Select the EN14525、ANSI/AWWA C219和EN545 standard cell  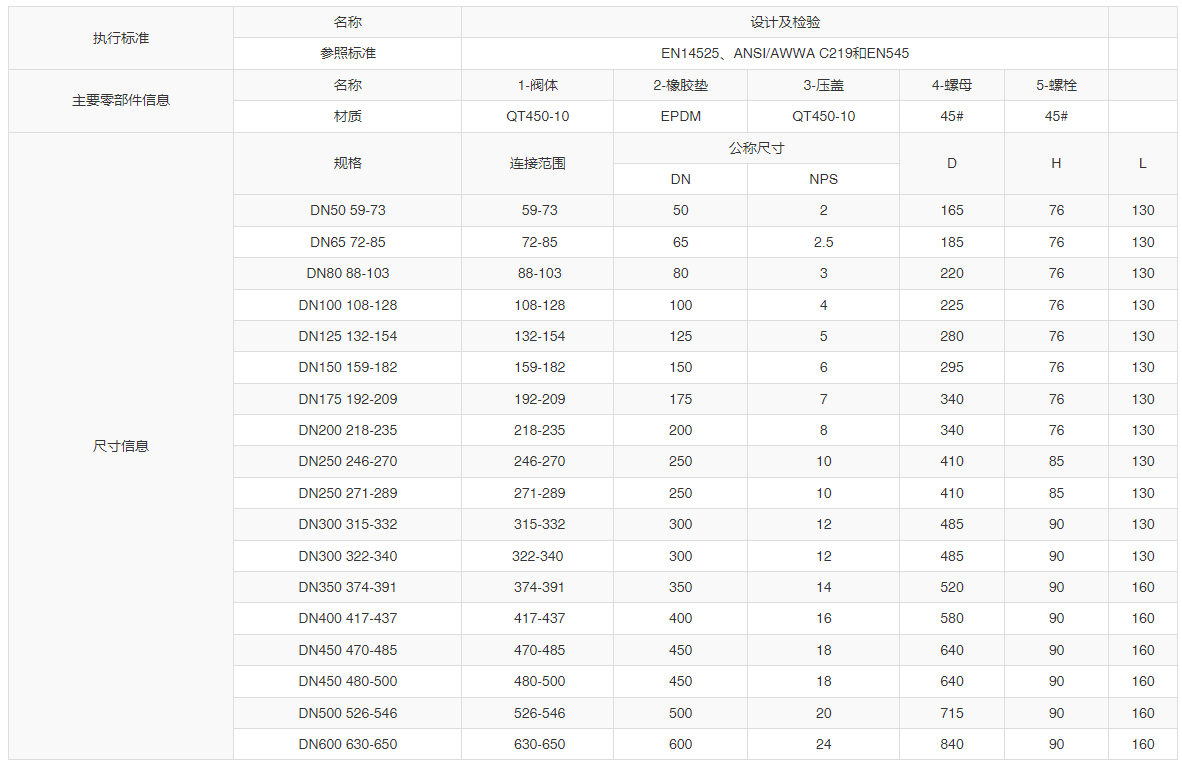[783, 53]
